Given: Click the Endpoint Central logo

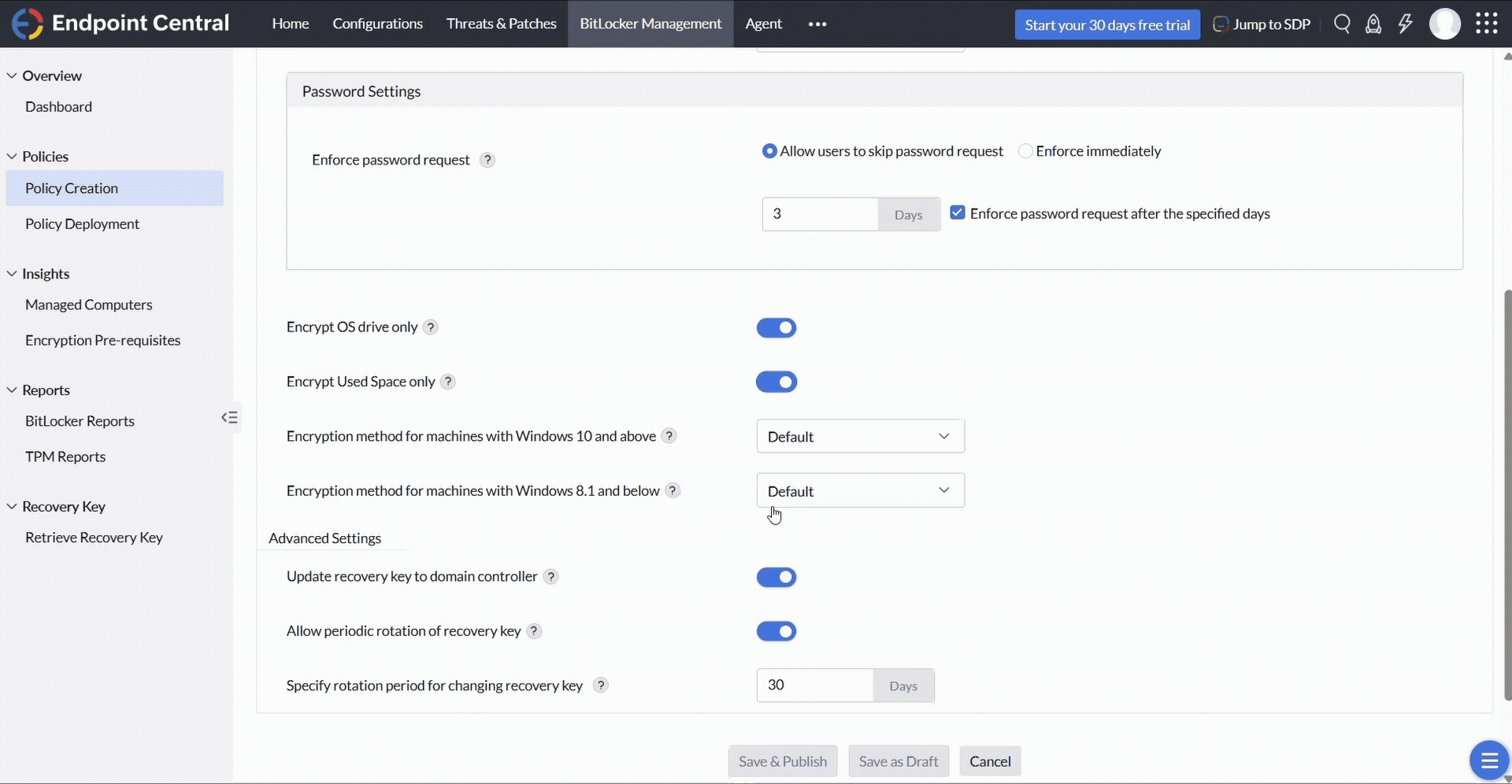Looking at the screenshot, I should (120, 24).
